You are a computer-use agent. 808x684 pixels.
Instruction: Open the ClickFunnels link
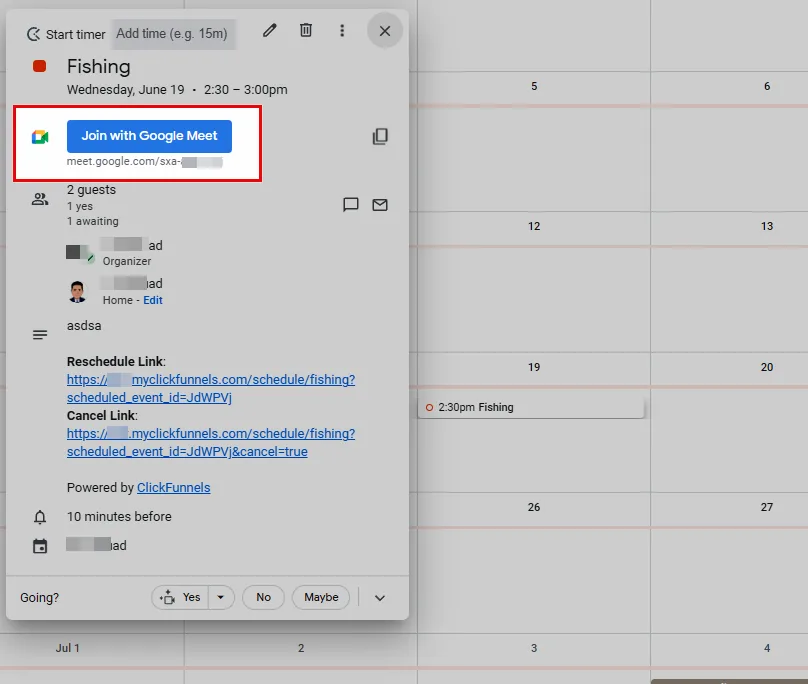[x=174, y=488]
